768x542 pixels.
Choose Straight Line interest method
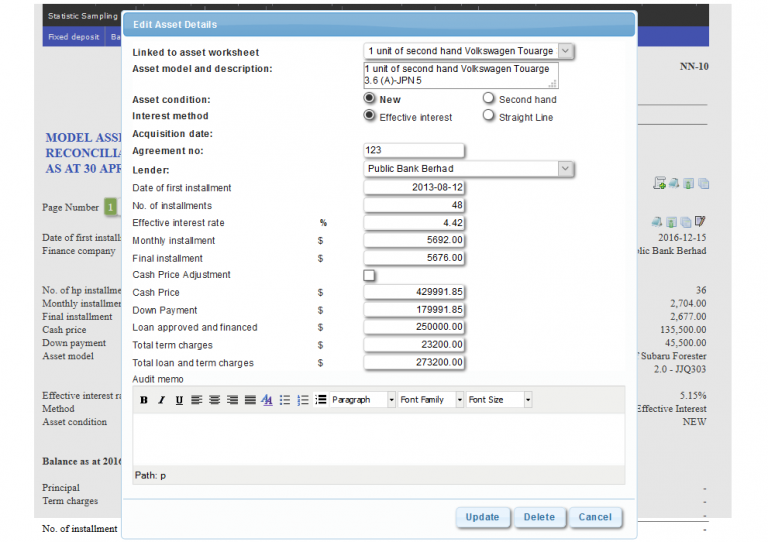coord(488,115)
